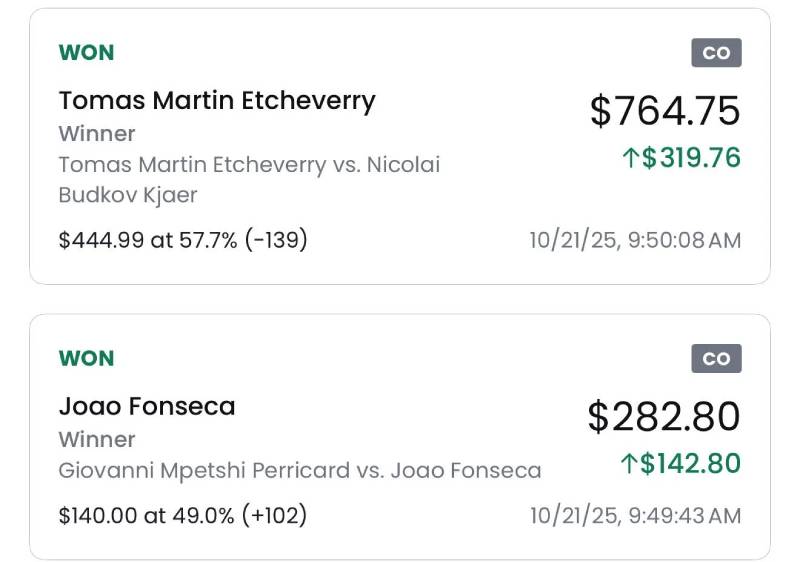Viewport: 800px width, 562px height.
Task: Click the CO badge on Fonseca bet
Action: pyautogui.click(x=716, y=359)
